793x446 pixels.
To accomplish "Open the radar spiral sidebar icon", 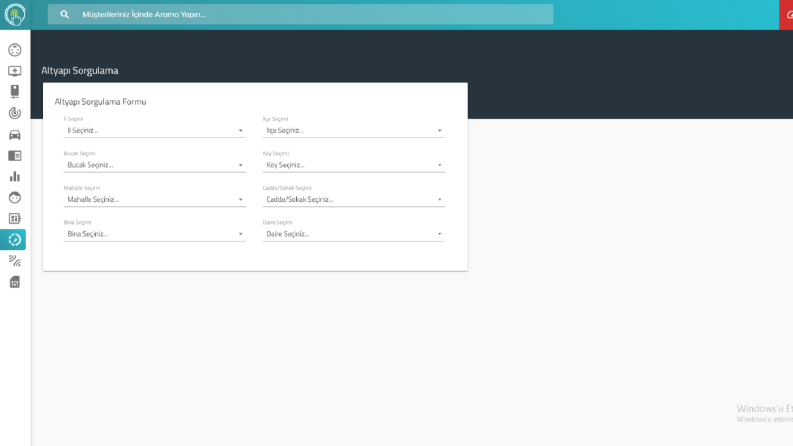I will pos(15,113).
